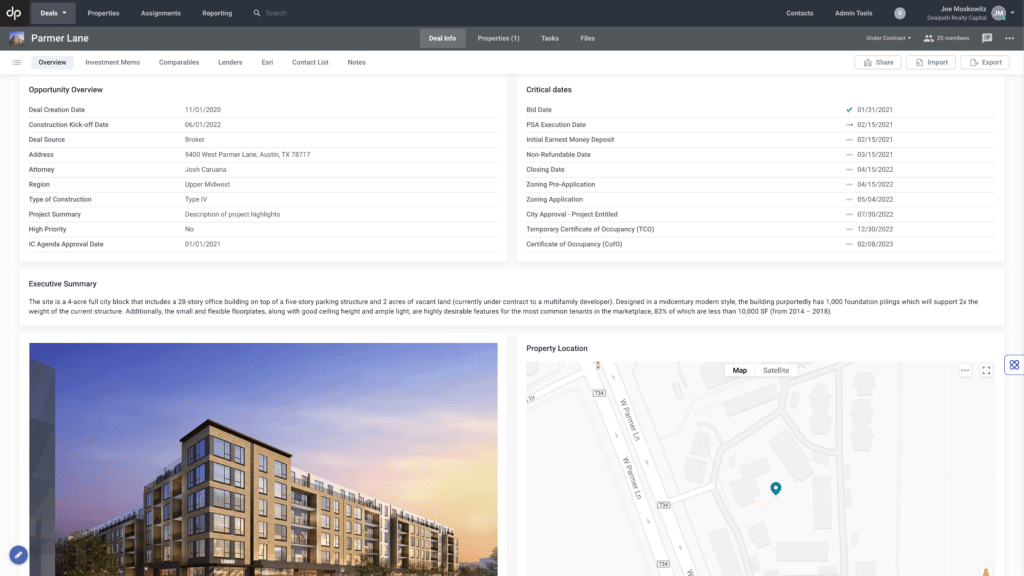Open the map options ellipsis
This screenshot has width=1024, height=576.
[x=965, y=370]
